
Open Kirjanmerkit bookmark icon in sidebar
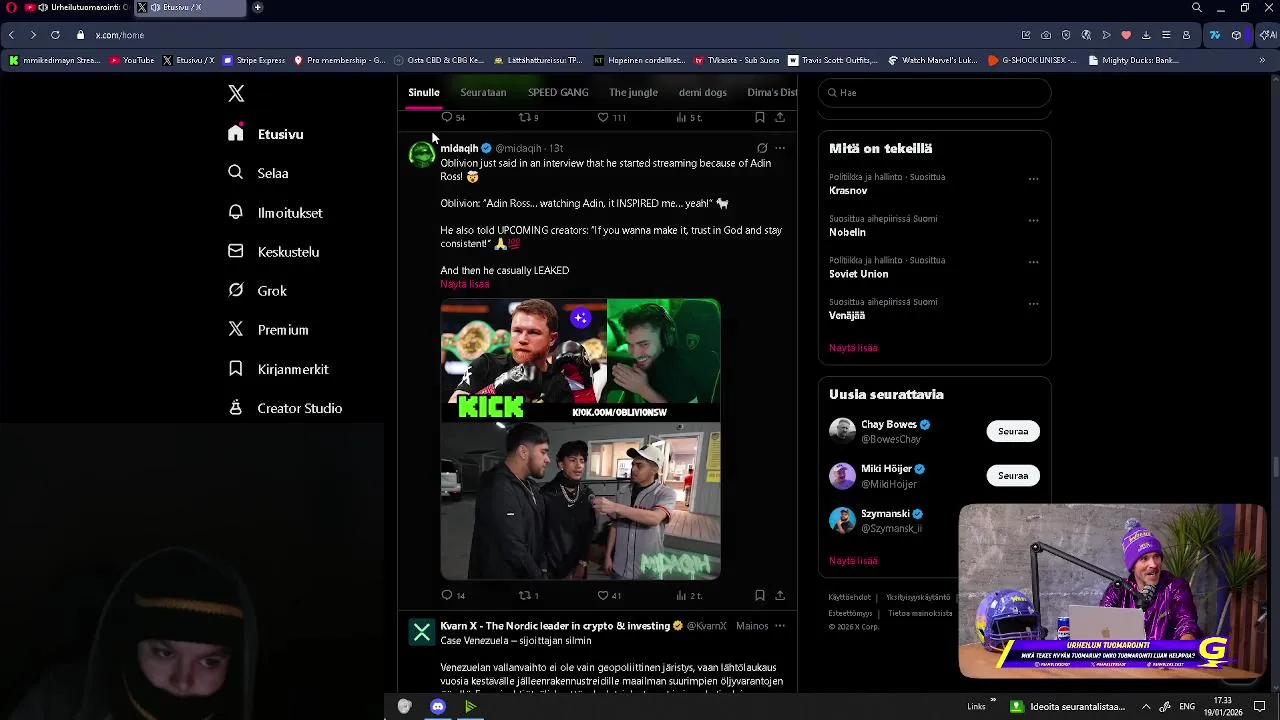tap(236, 369)
